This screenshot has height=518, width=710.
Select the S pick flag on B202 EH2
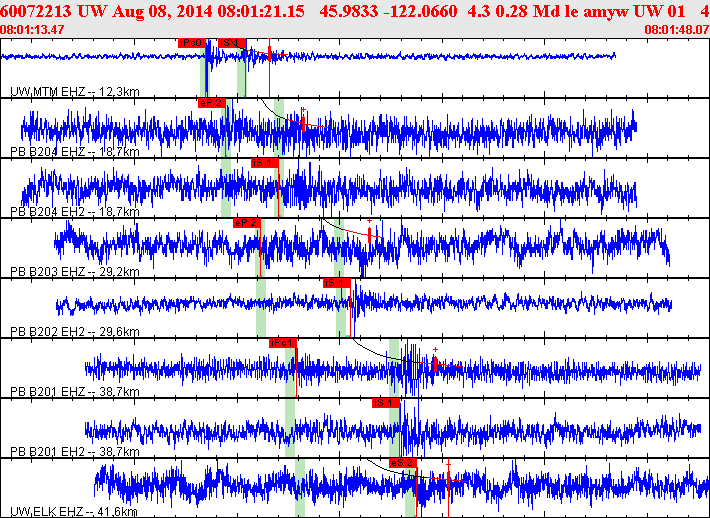336,283
